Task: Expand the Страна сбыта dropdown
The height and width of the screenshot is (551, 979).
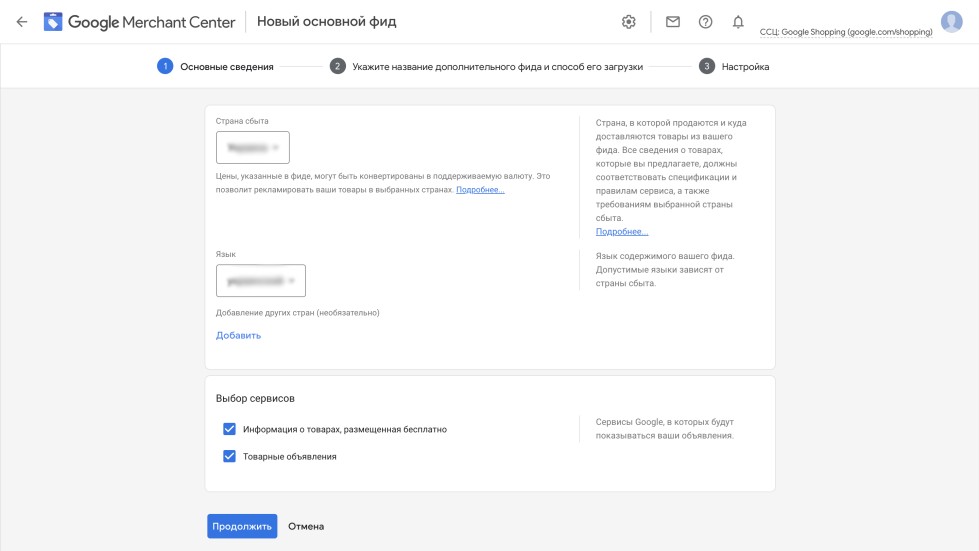Action: (x=253, y=147)
